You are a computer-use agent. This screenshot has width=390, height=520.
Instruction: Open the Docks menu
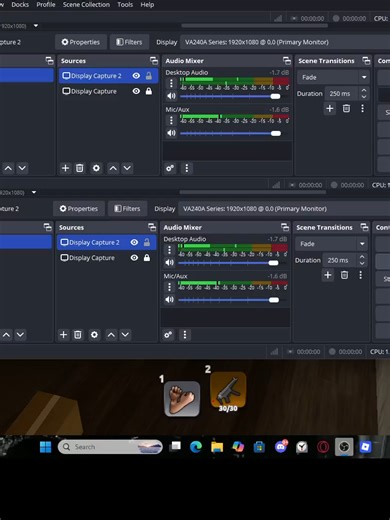pos(20,5)
